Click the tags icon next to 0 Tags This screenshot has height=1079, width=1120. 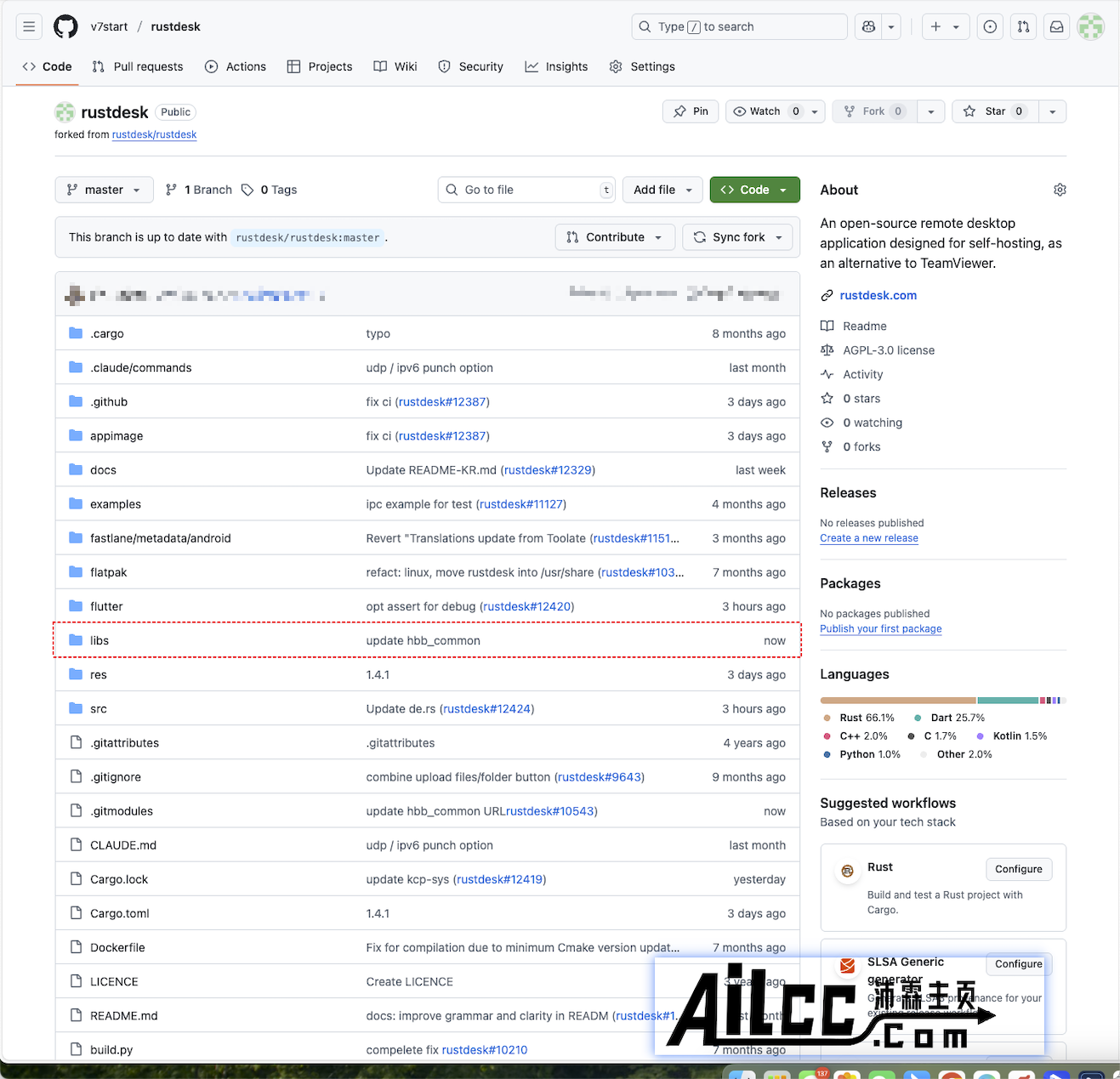point(247,190)
